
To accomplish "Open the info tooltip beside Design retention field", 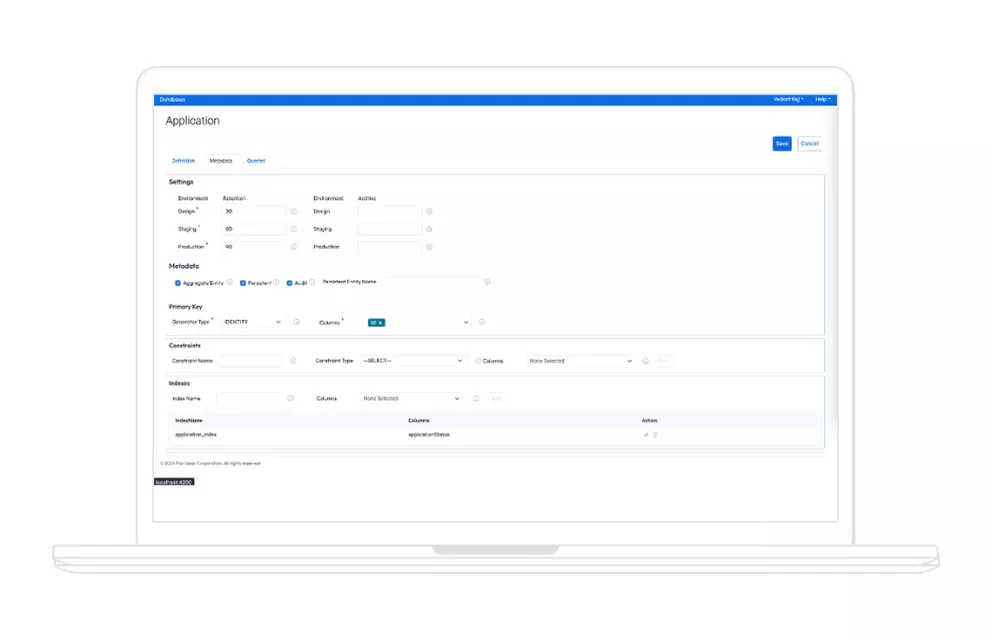I will tap(295, 211).
